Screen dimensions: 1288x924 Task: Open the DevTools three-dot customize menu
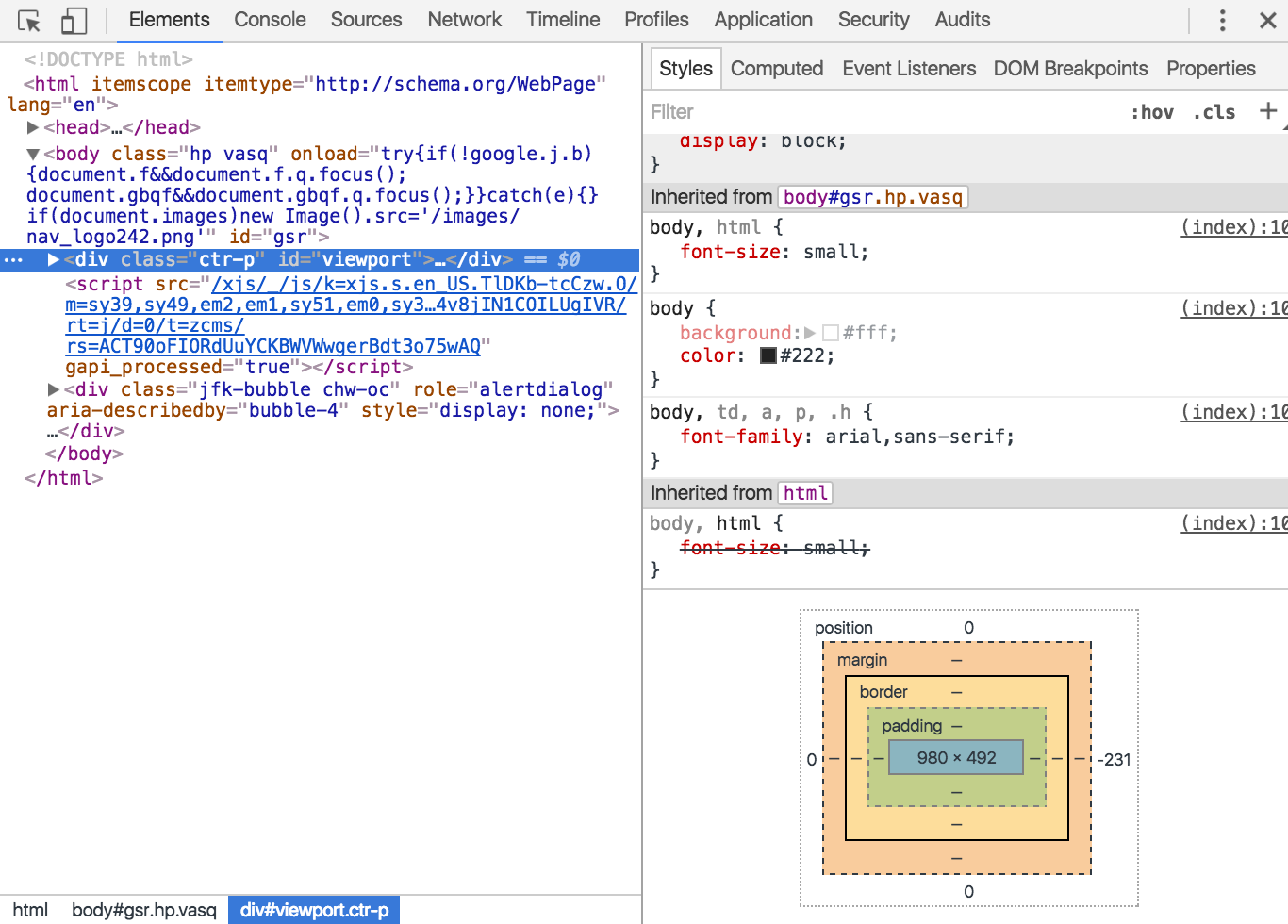1222,21
